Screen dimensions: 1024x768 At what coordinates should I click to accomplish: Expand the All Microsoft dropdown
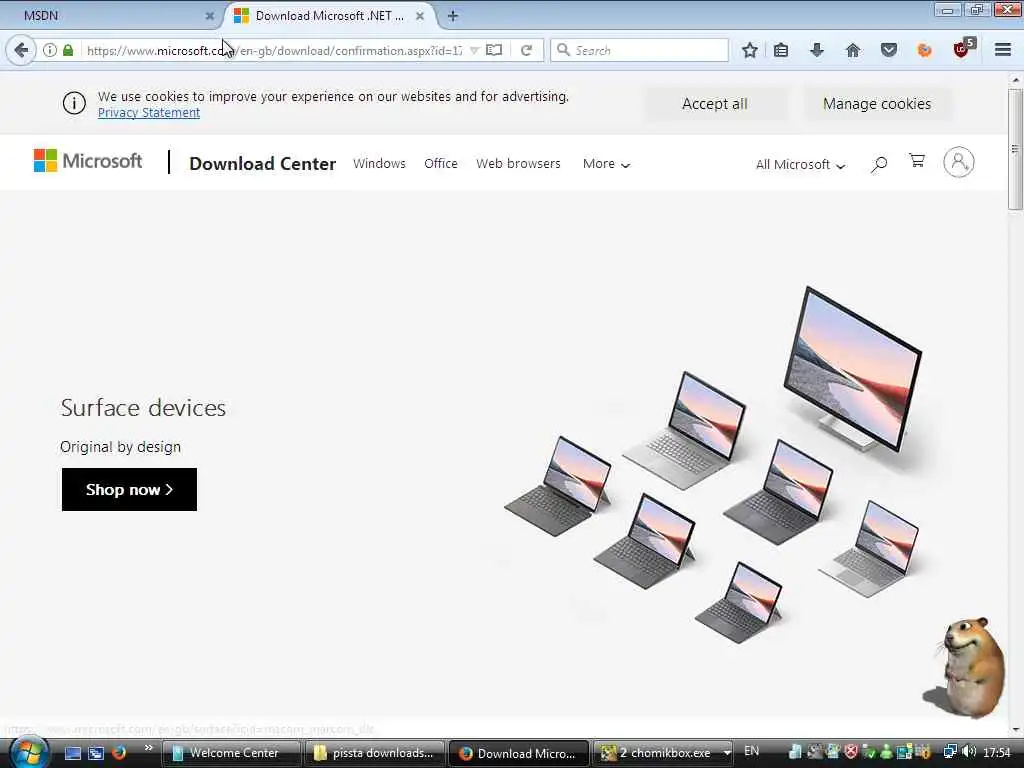click(801, 165)
